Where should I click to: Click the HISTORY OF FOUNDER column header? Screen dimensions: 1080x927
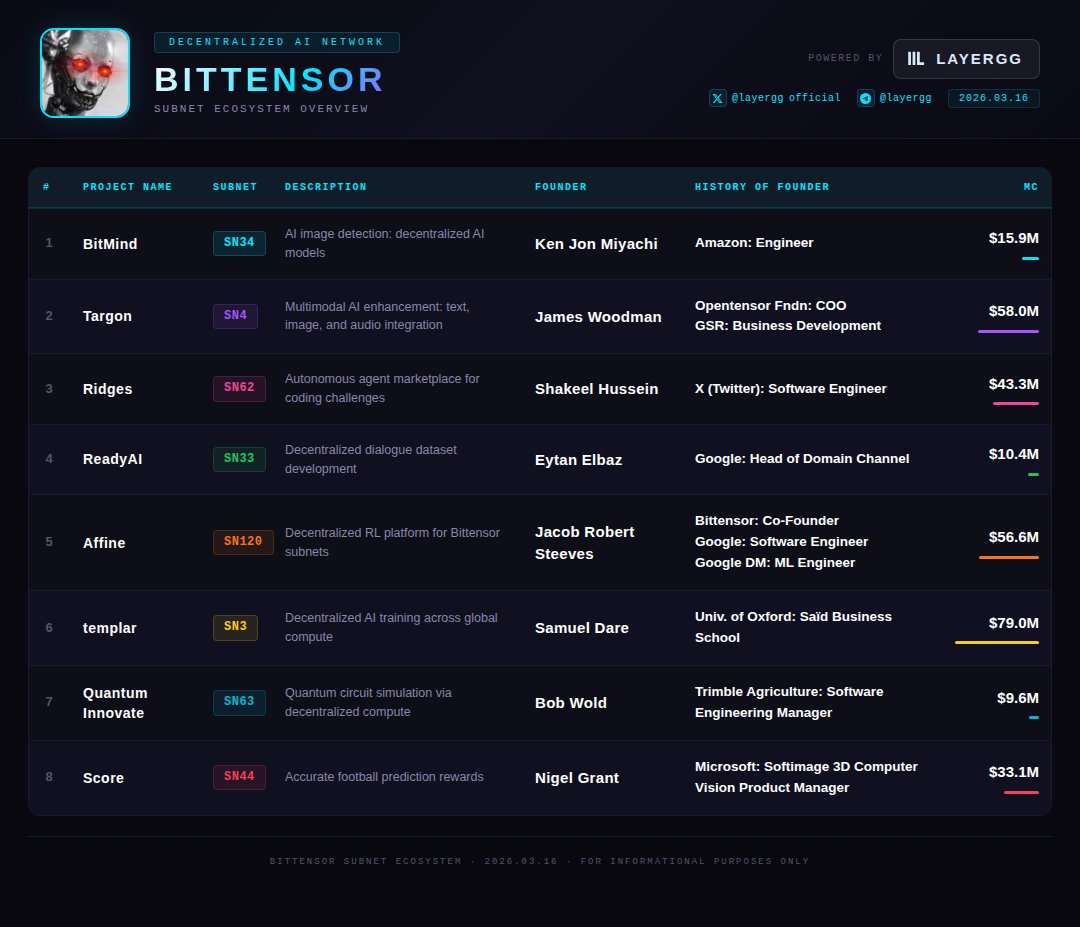pos(762,187)
